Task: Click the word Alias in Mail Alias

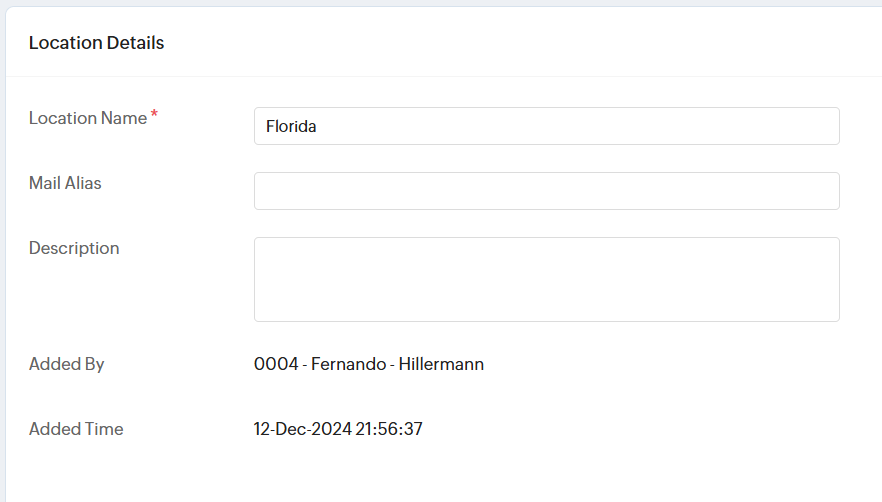Action: click(x=83, y=183)
